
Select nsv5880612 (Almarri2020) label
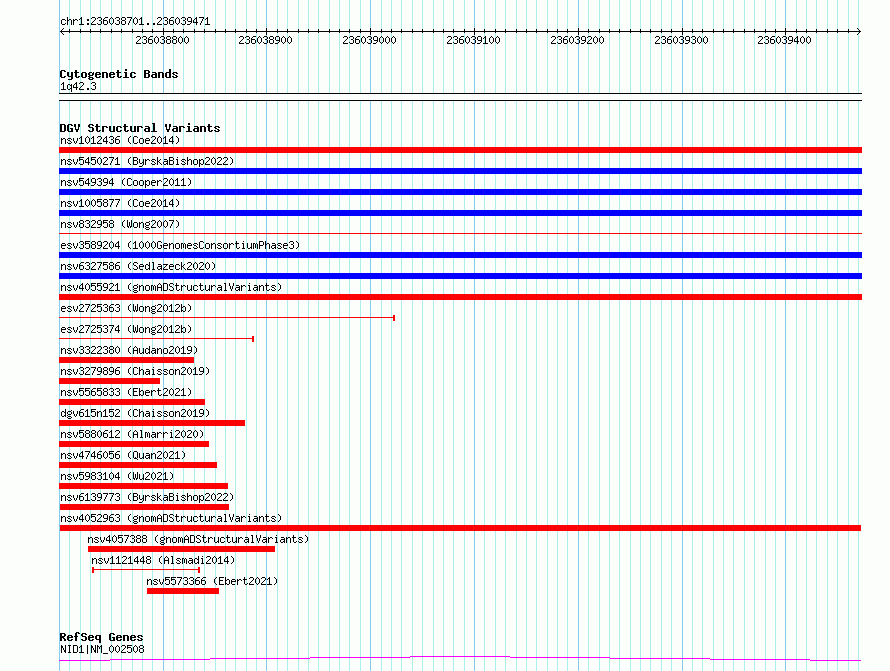click(132, 434)
